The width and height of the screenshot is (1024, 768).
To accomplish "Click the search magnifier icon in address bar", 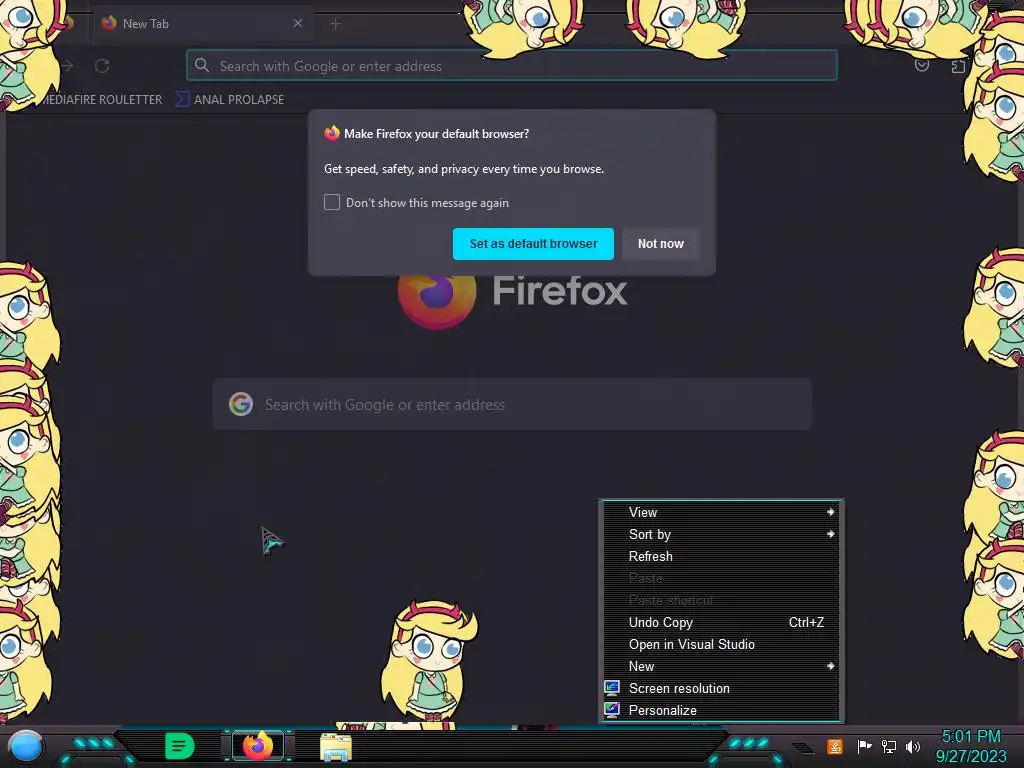I will [202, 65].
